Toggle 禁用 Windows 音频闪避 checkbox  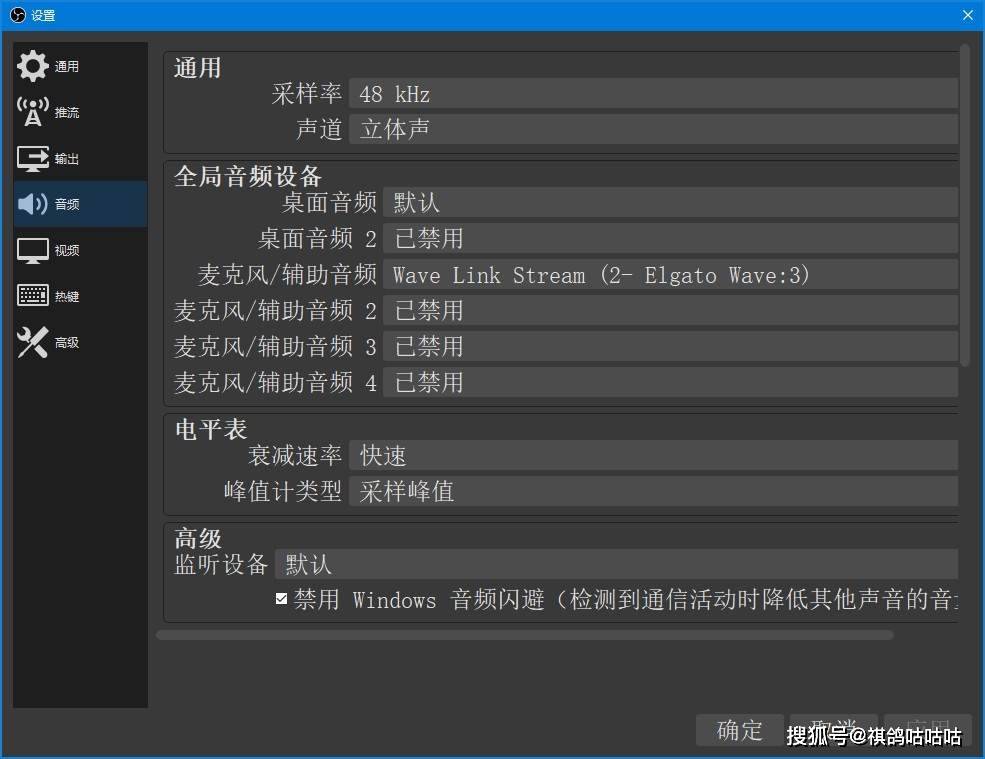tap(281, 599)
